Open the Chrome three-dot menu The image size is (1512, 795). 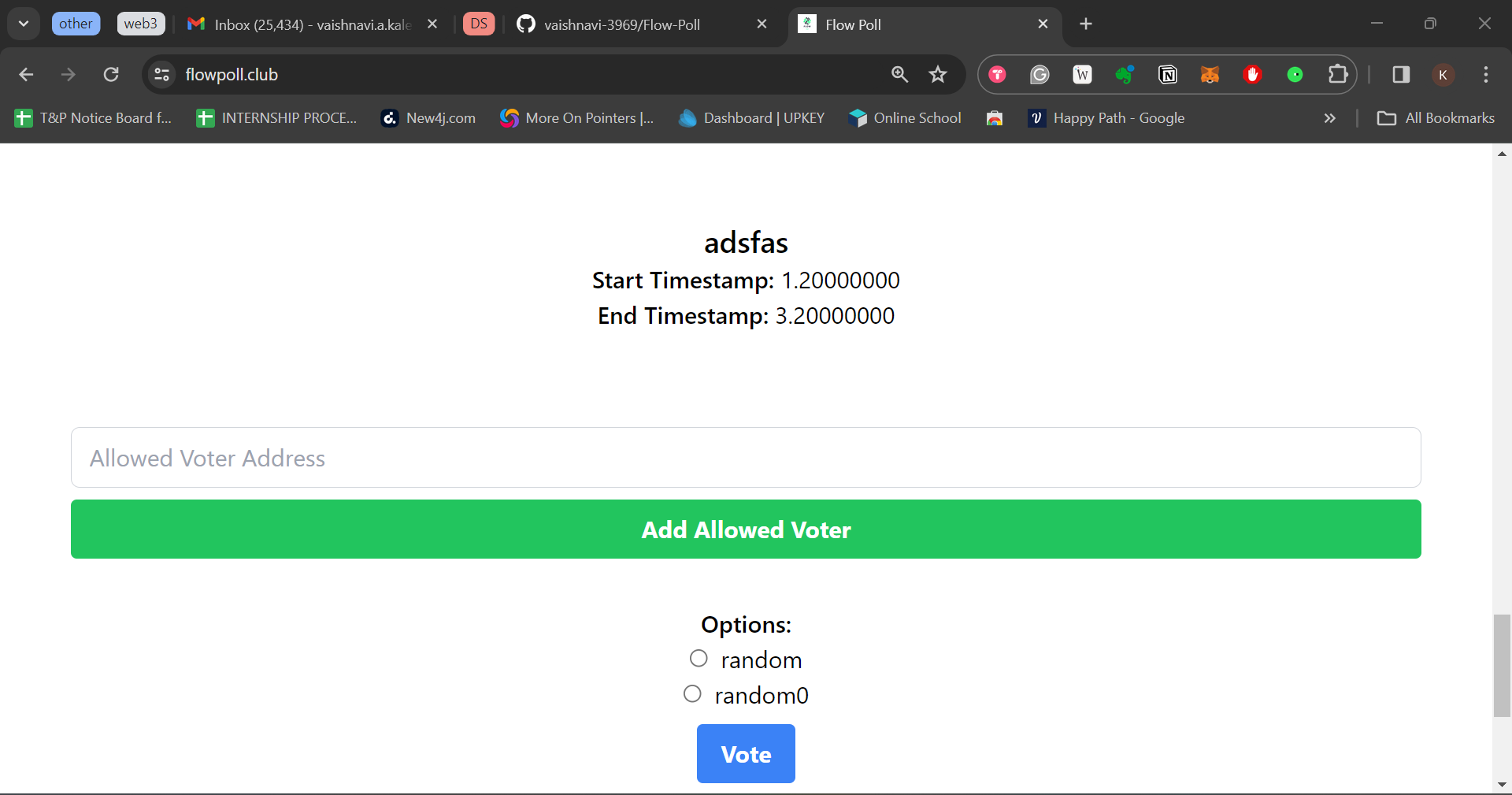click(1486, 75)
